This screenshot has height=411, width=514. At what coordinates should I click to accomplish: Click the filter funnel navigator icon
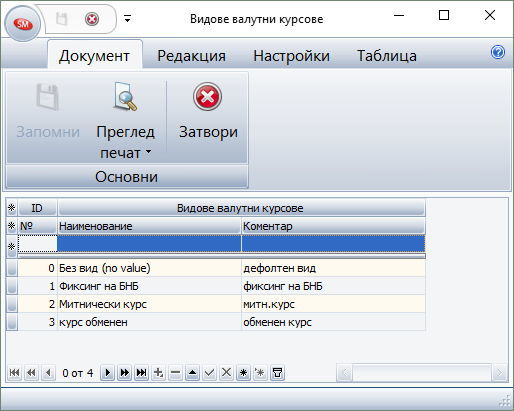[x=277, y=372]
